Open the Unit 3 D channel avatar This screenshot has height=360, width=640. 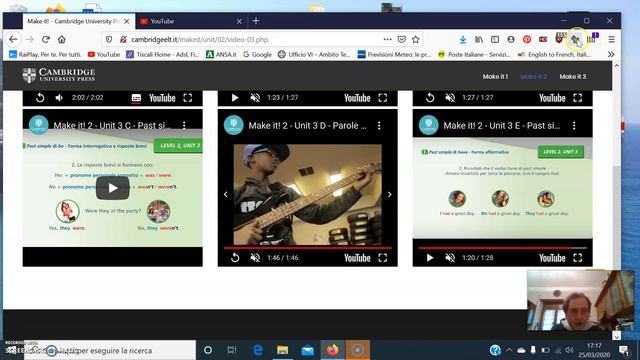[233, 125]
